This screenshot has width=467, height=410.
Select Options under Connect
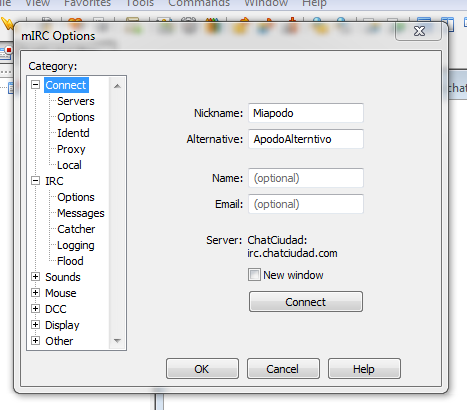point(76,117)
